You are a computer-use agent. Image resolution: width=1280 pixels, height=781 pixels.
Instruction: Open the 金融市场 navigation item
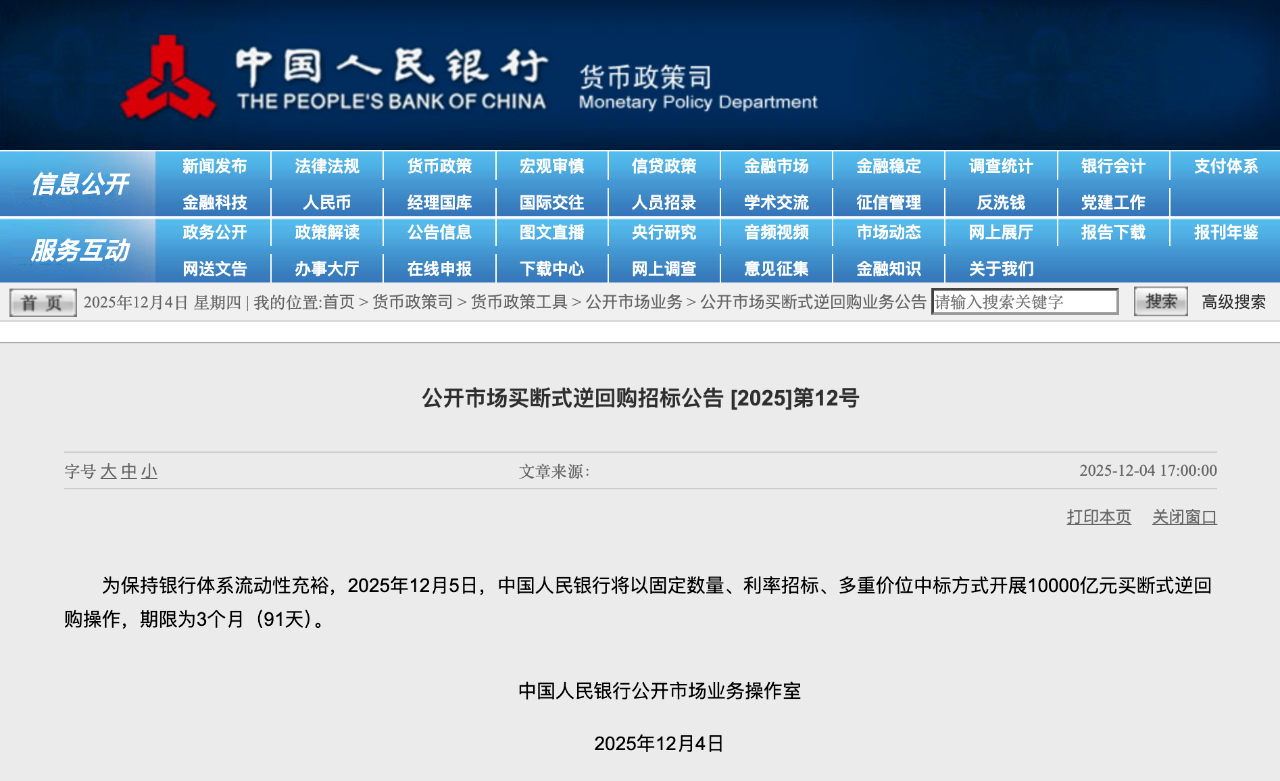[x=776, y=166]
